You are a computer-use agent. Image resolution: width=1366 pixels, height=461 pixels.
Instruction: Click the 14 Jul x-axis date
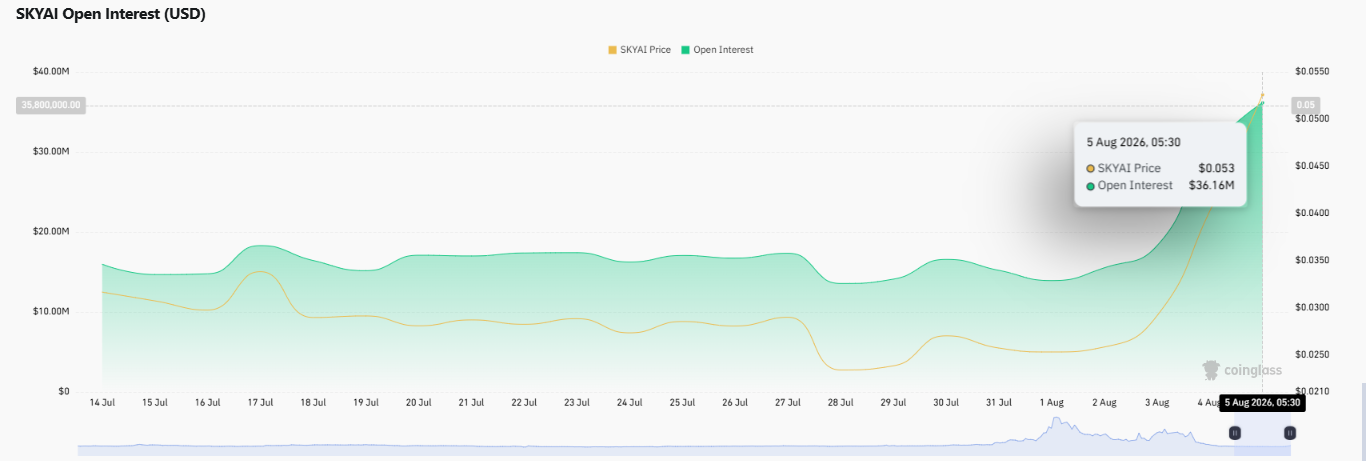point(102,402)
